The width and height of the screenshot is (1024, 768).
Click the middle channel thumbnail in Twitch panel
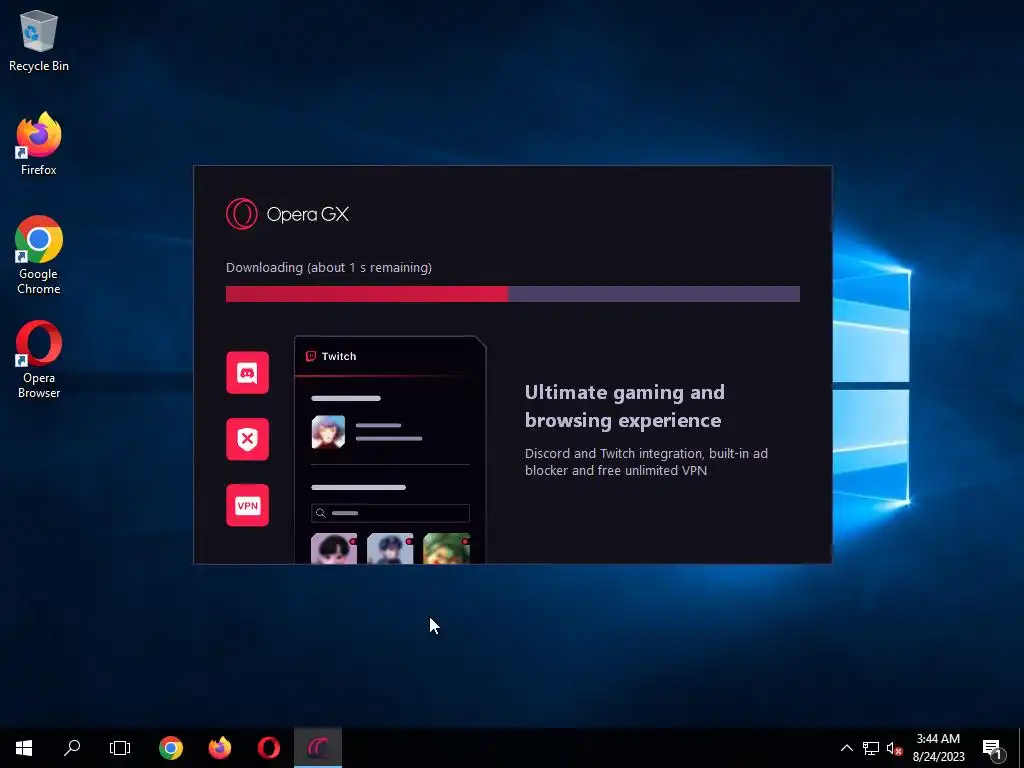(x=390, y=549)
